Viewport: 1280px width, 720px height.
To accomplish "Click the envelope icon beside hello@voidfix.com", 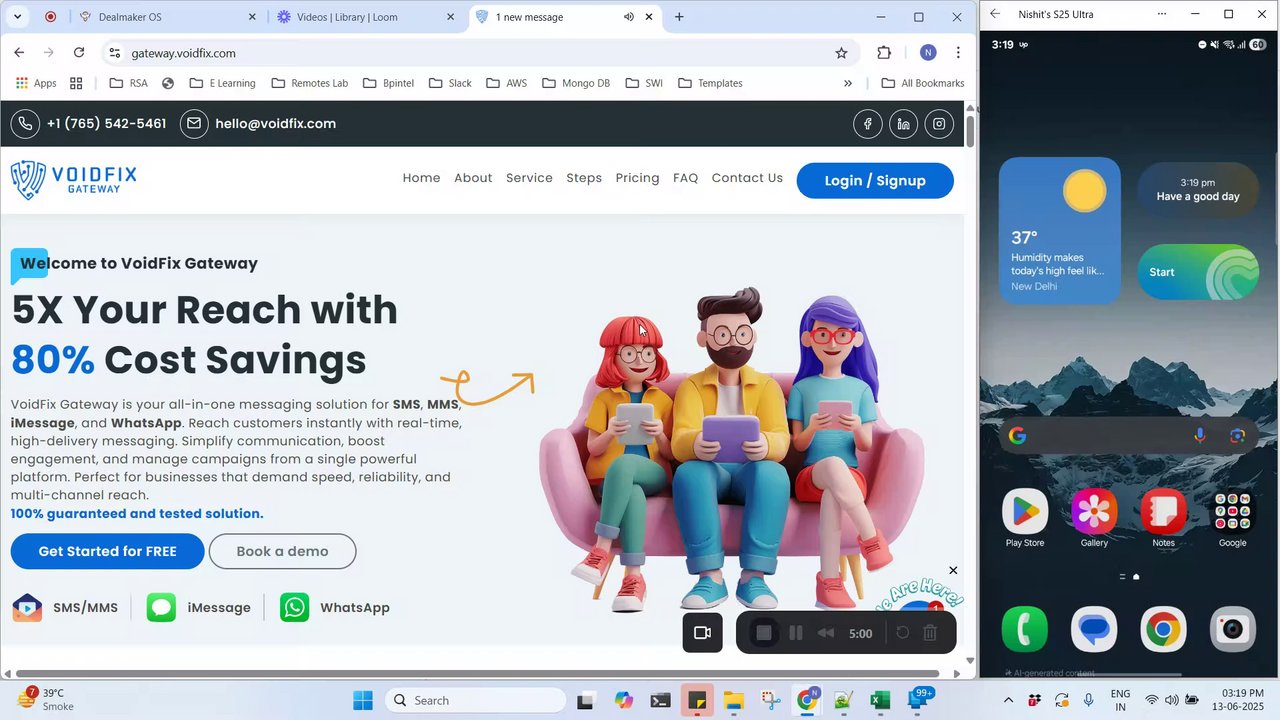I will click(x=194, y=124).
